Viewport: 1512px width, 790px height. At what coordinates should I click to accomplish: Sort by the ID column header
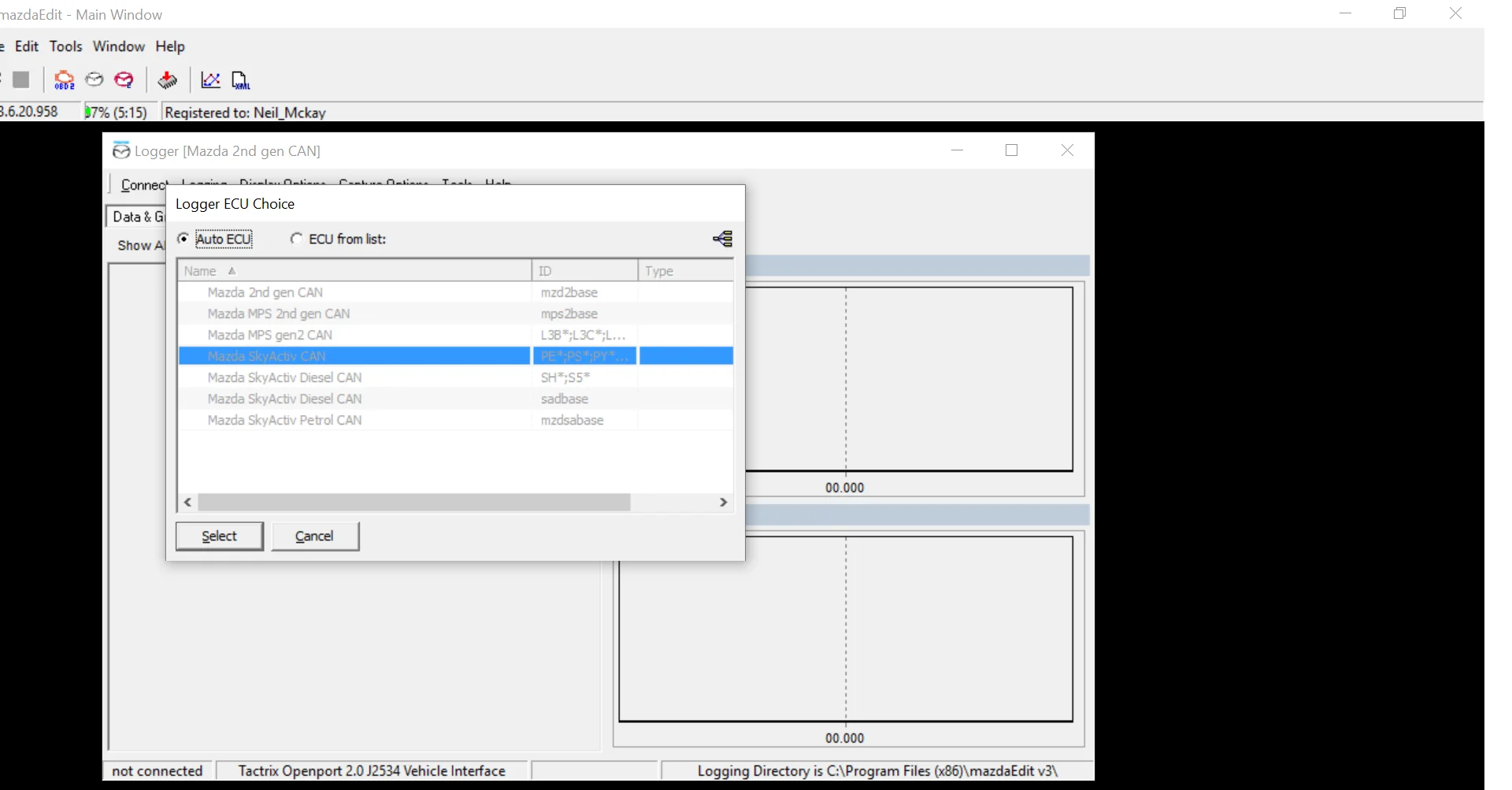click(x=585, y=270)
